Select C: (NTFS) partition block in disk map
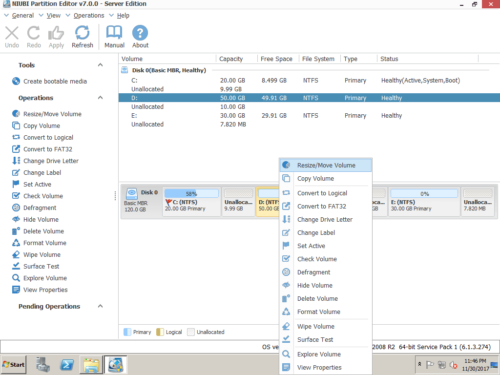 192,201
